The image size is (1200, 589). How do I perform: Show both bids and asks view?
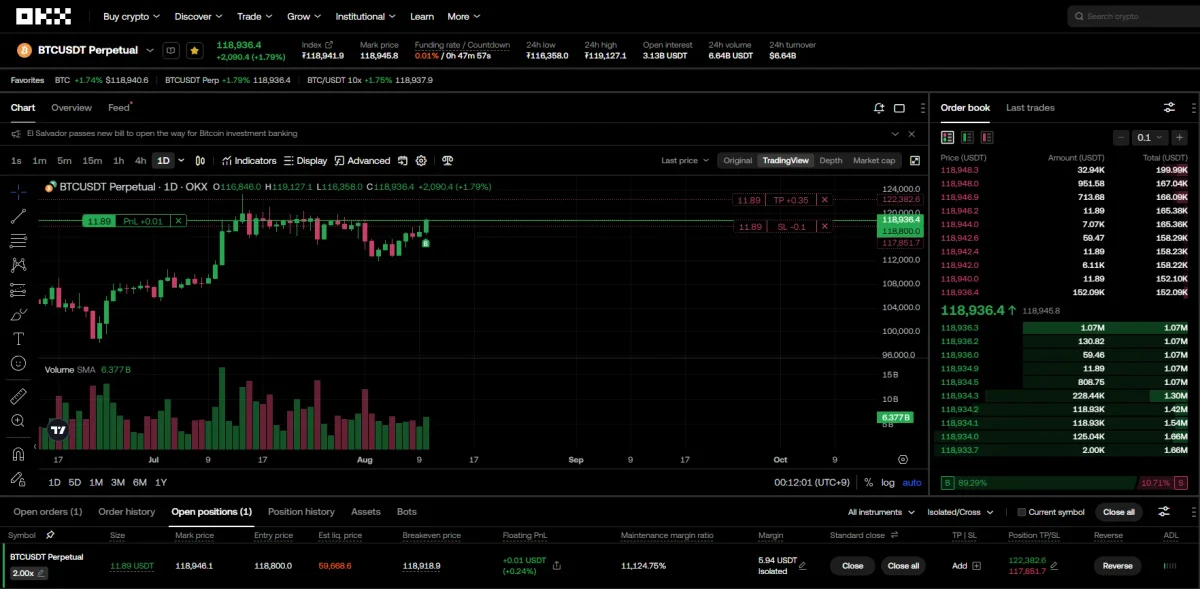click(x=948, y=137)
